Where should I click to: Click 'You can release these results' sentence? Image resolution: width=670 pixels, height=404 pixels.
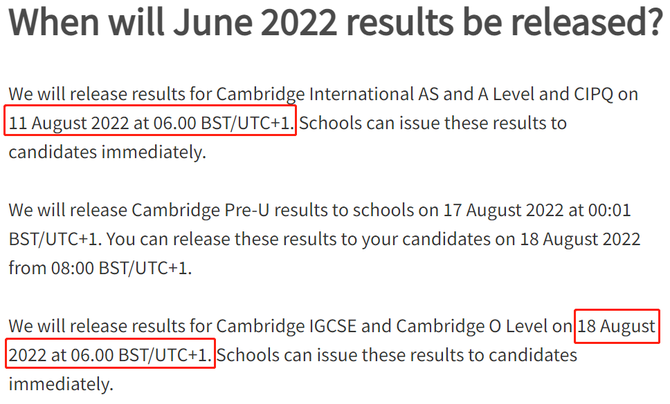221,239
